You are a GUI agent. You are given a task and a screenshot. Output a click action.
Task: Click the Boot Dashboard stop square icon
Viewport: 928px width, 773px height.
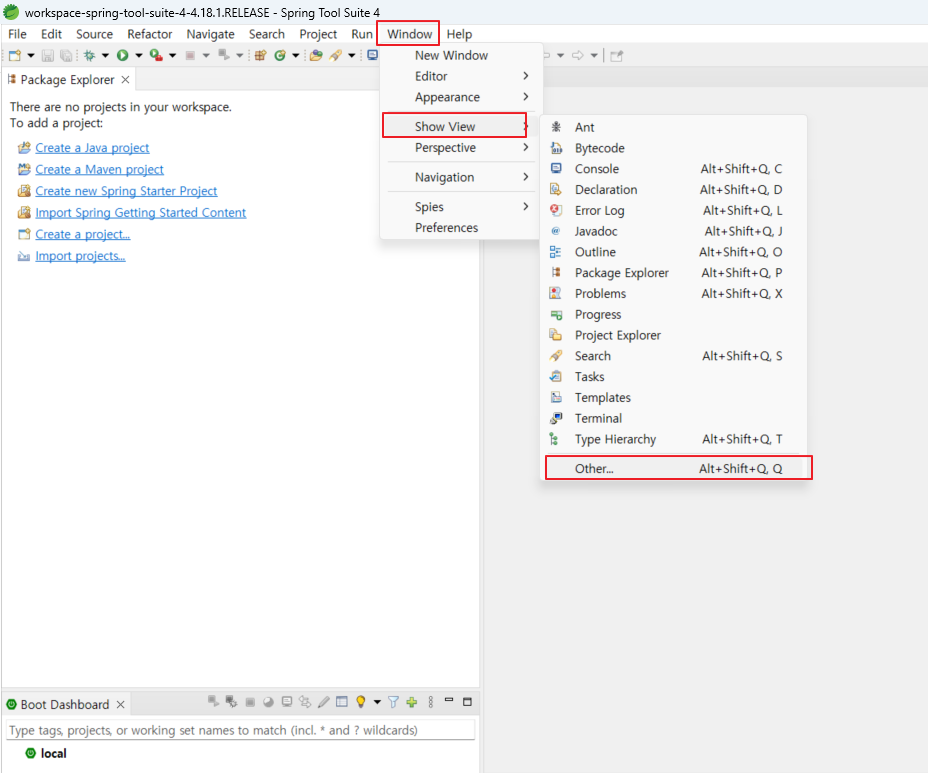[x=250, y=703]
